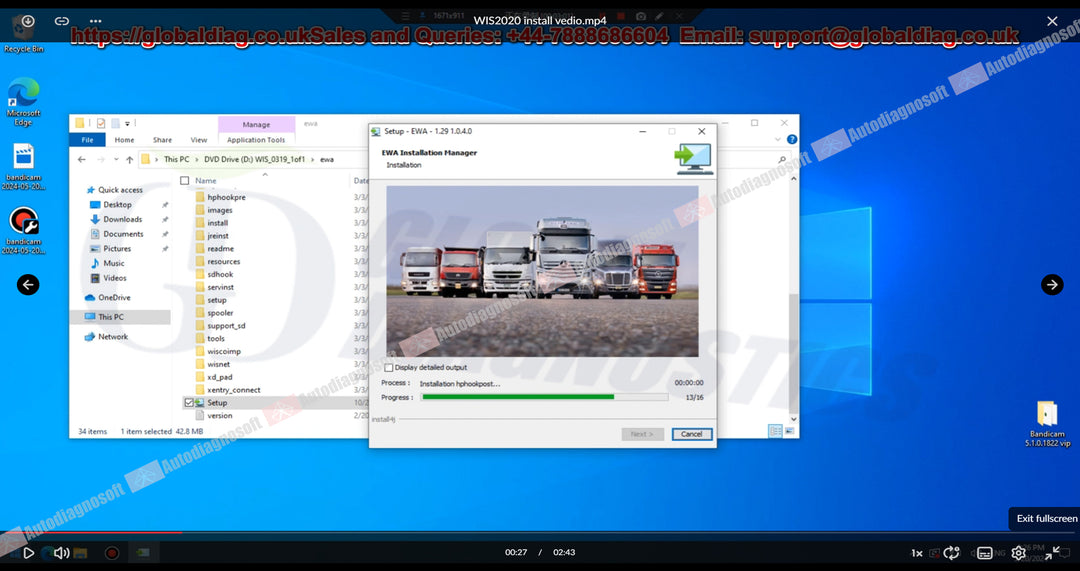This screenshot has height=571, width=1080.
Task: Click This PC in the address breadcrumb
Action: (x=176, y=159)
